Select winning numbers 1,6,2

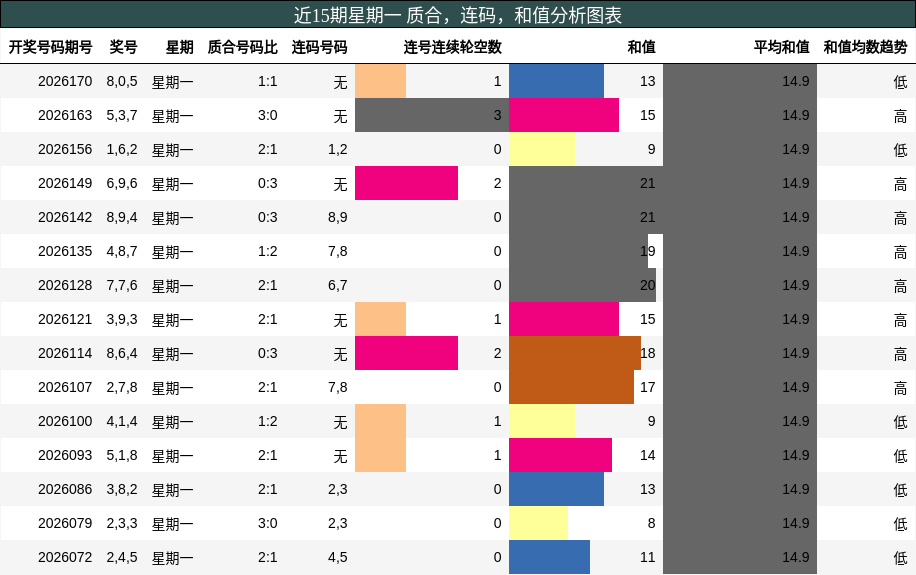(122, 149)
